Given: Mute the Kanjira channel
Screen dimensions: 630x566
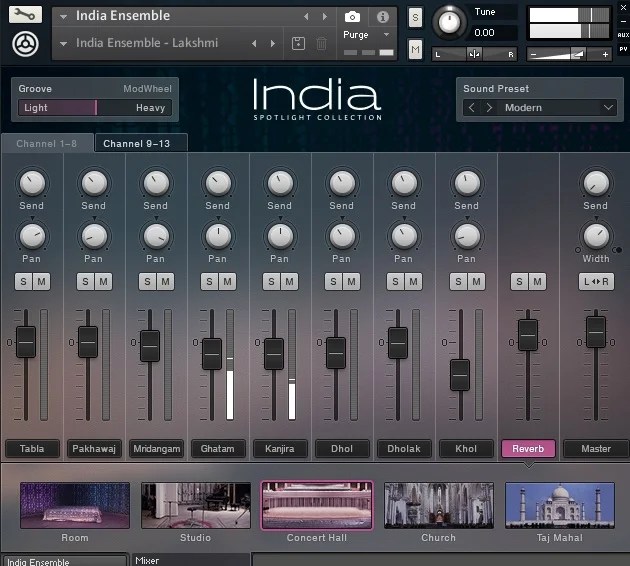Looking at the screenshot, I should 289,282.
